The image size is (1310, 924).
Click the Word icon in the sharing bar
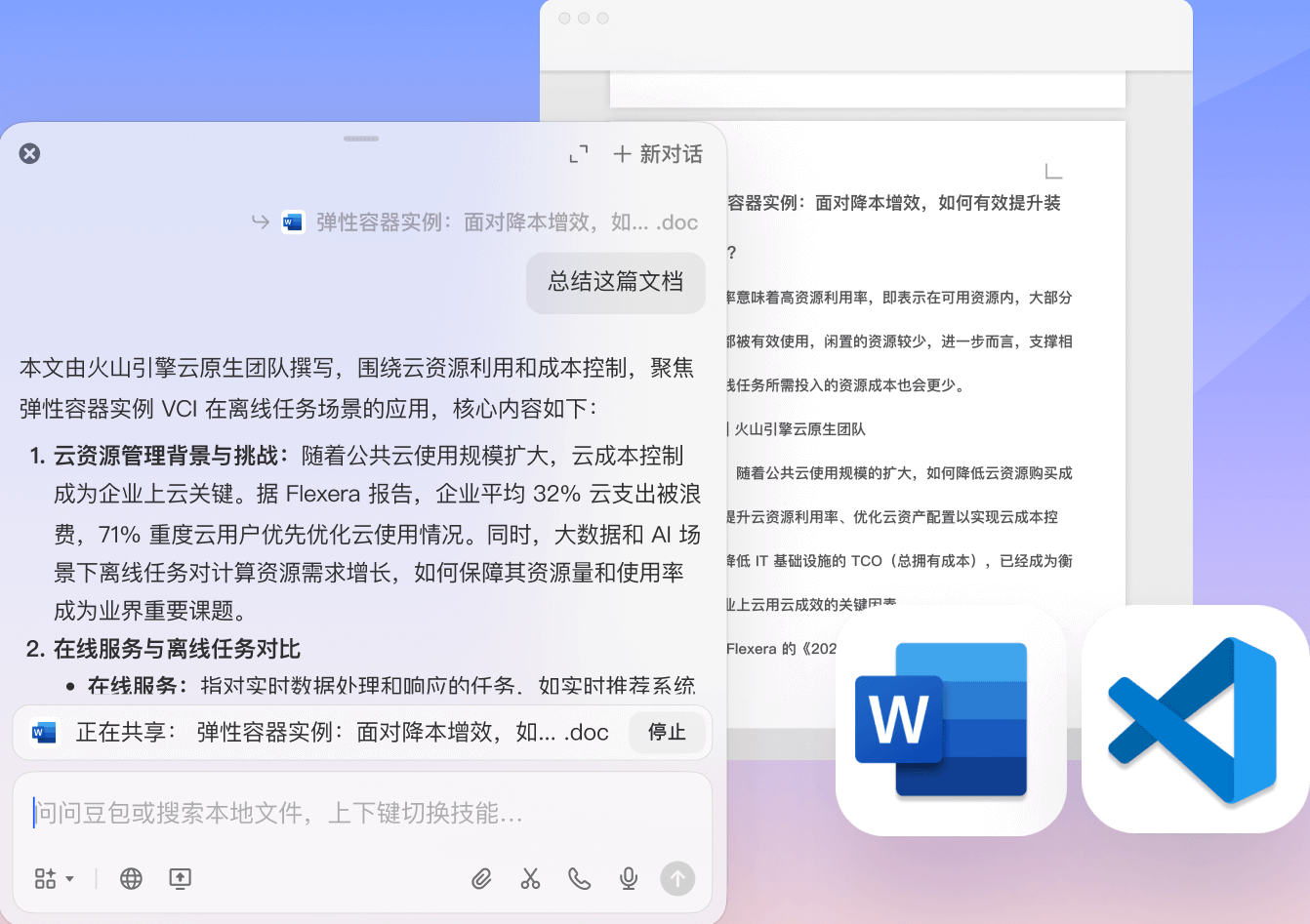click(x=44, y=732)
